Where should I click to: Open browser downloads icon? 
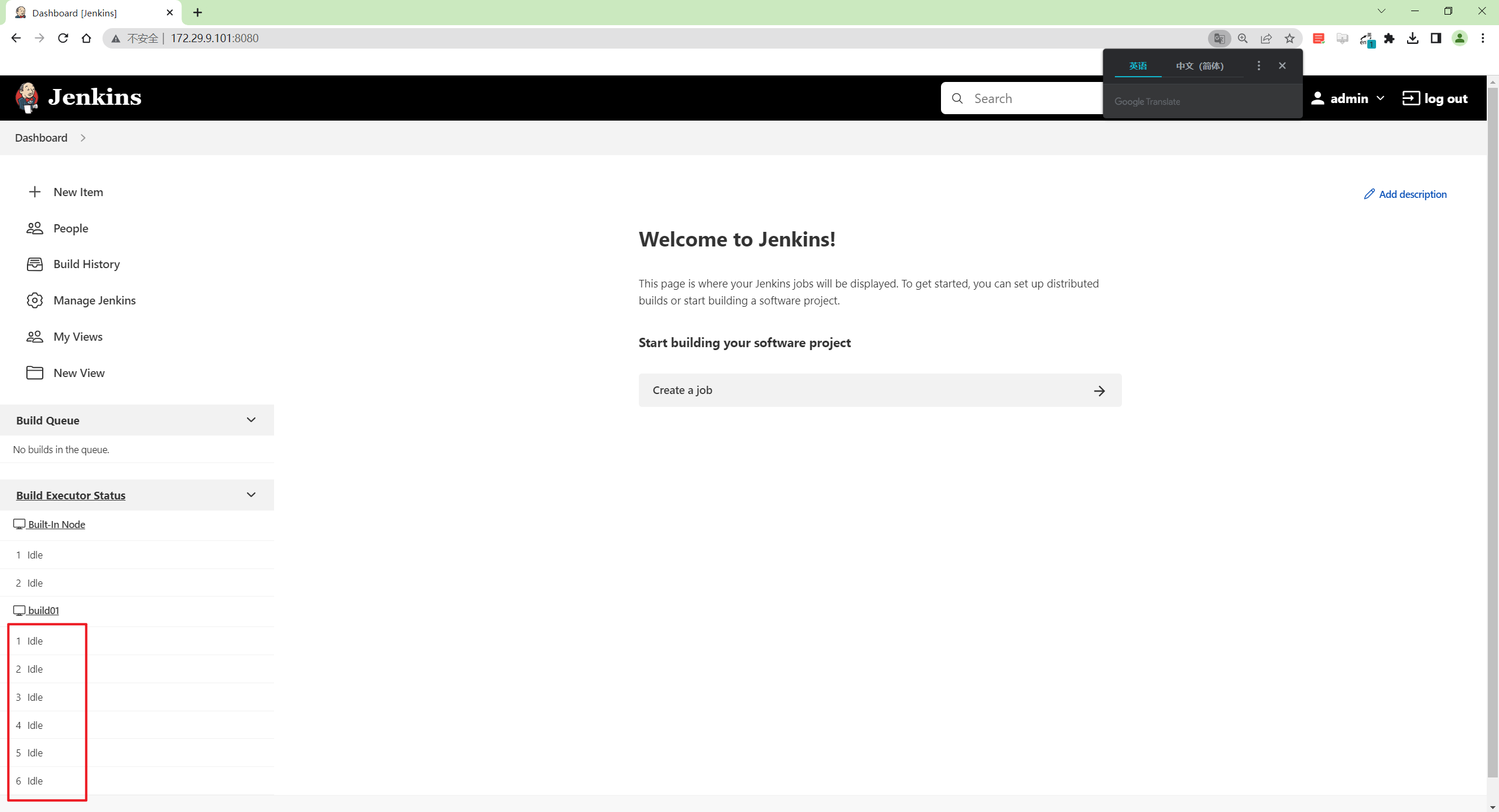coord(1412,39)
